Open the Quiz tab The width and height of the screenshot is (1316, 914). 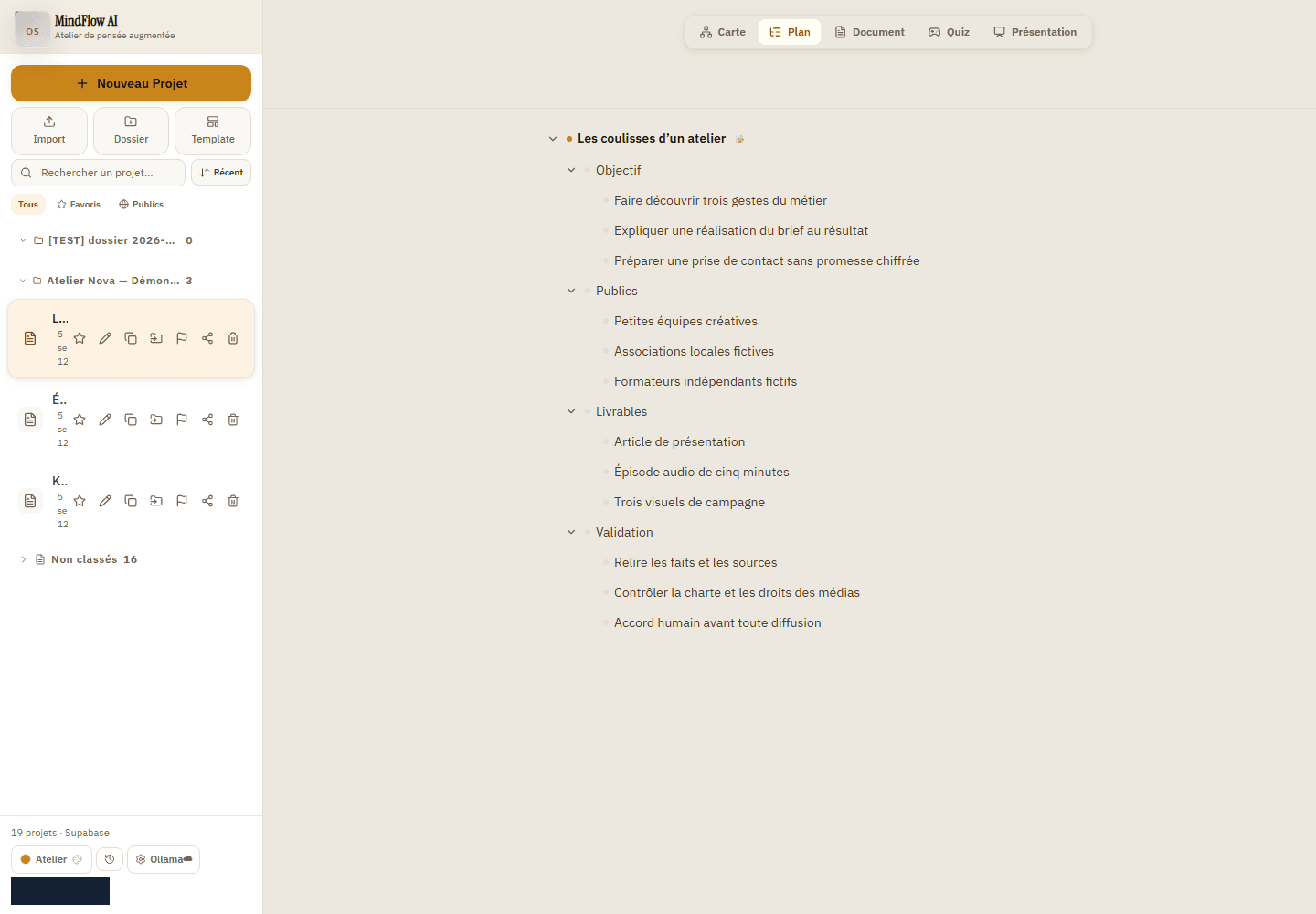(950, 32)
